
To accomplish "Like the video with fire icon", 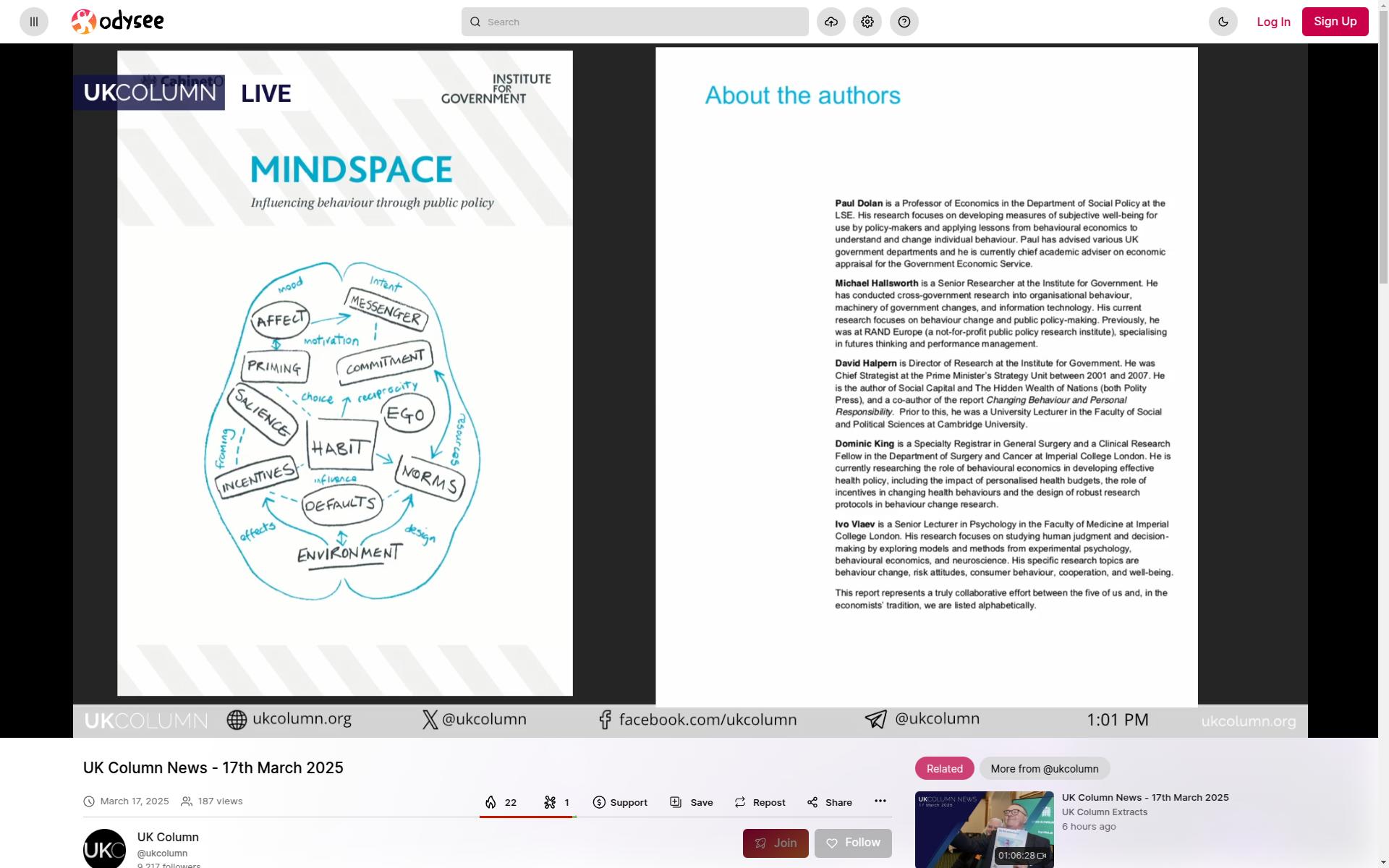I will point(501,802).
